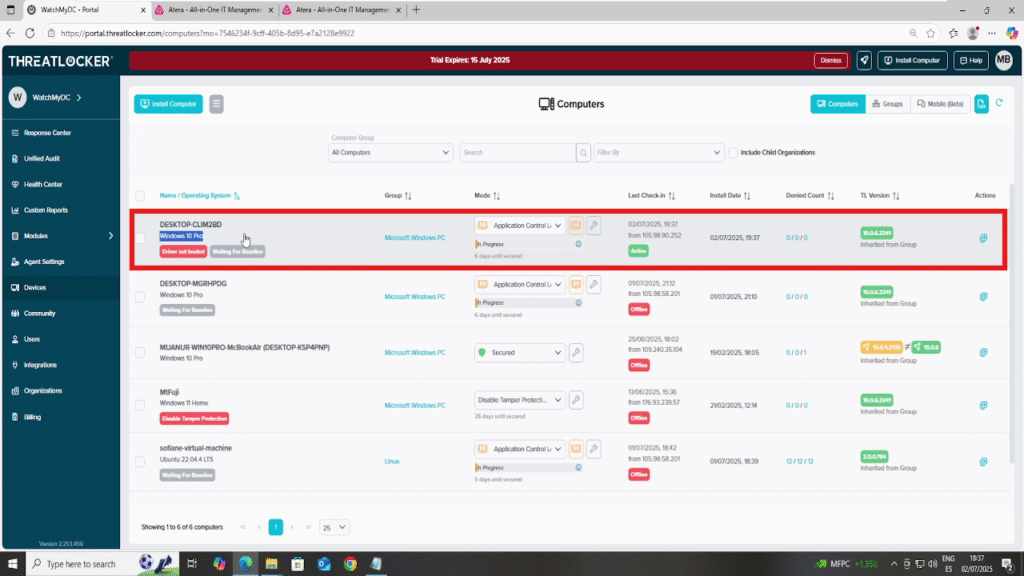1024x576 pixels.
Task: Switch to the Mobile (Beta) tab
Action: [x=940, y=104]
